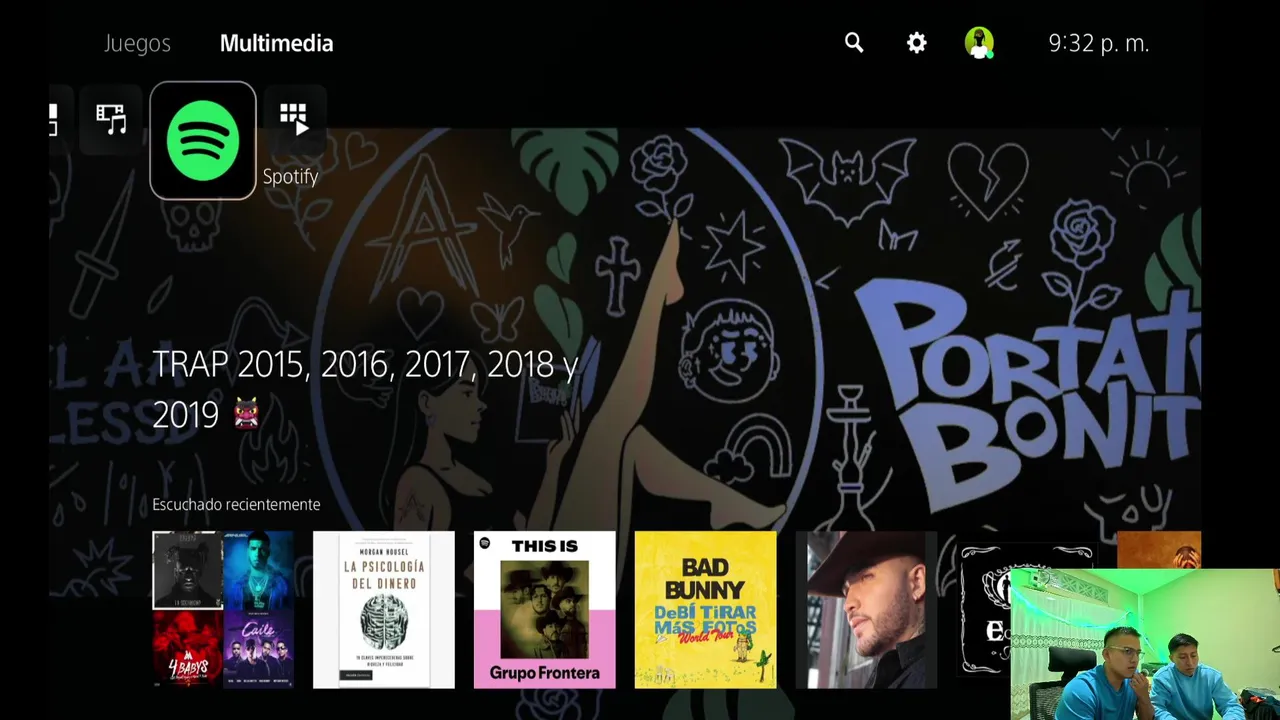Open Bad Bunny Debí Tirar Más Fotos cover
This screenshot has width=1280, height=720.
click(x=706, y=610)
